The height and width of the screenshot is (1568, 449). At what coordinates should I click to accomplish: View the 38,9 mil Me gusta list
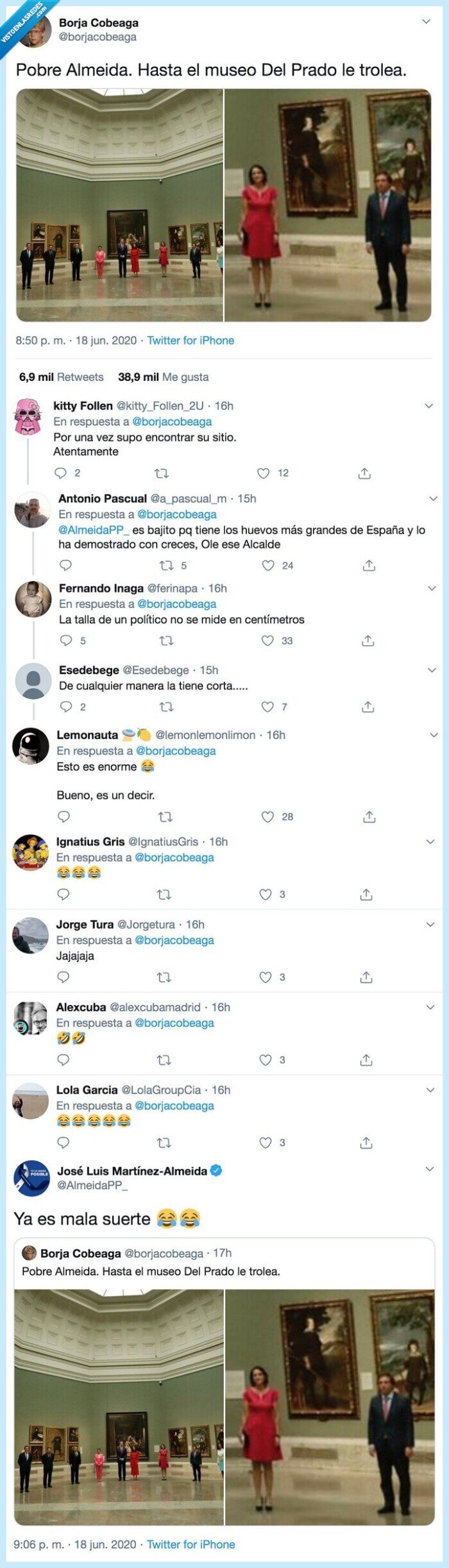point(163,377)
